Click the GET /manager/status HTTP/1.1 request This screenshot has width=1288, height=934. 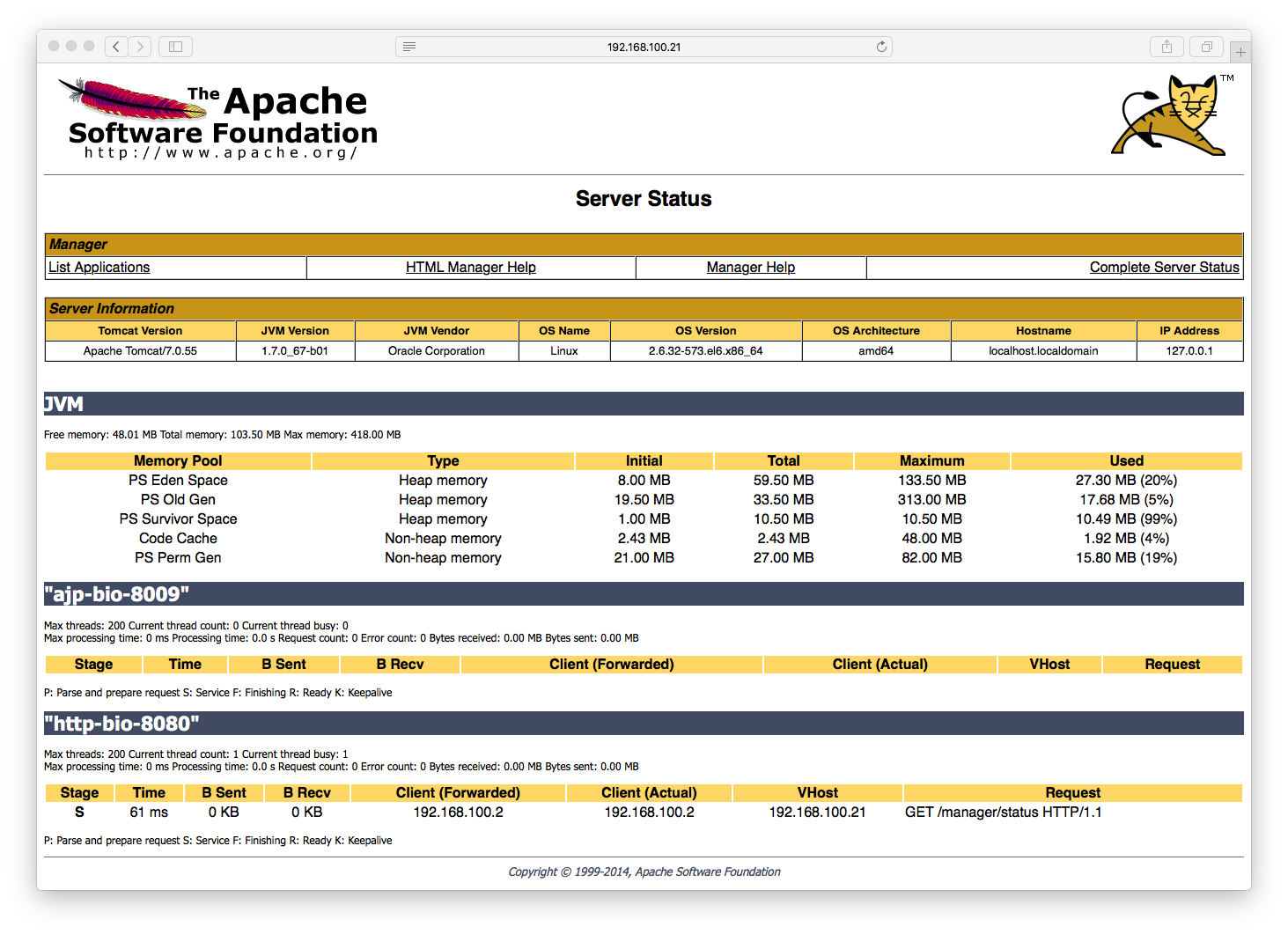click(x=1003, y=813)
